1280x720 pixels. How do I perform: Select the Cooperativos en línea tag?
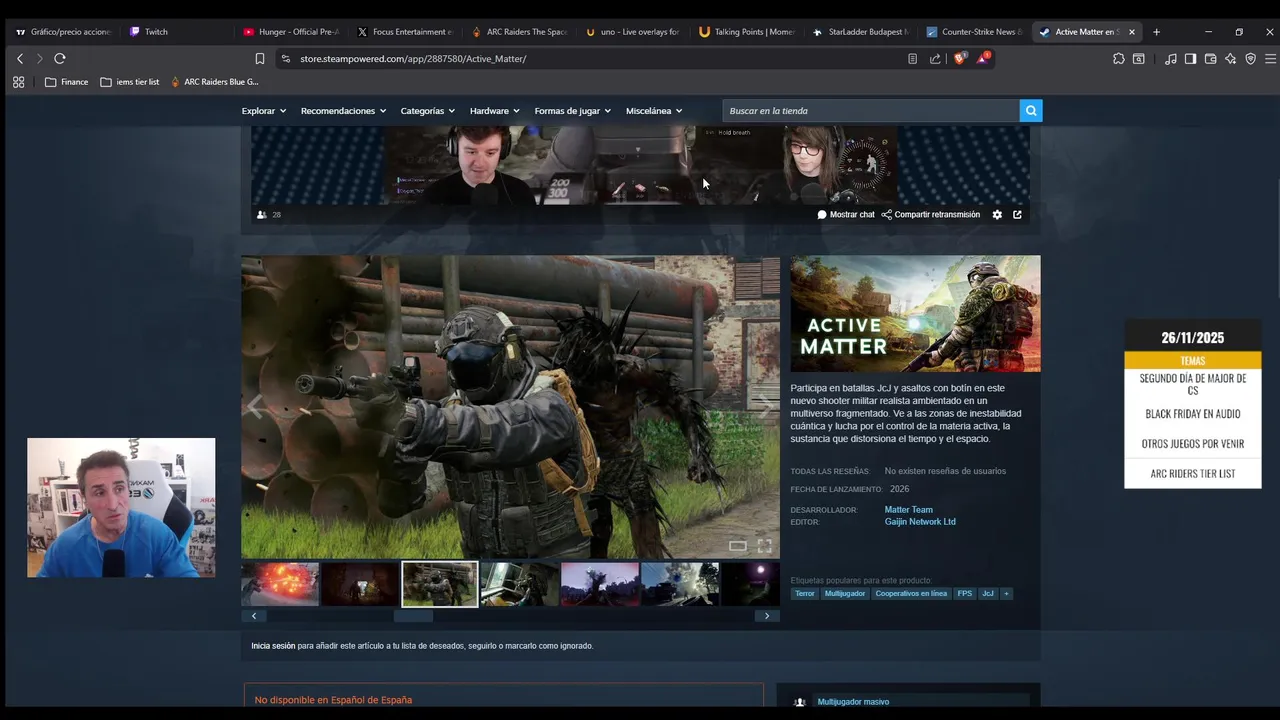[911, 594]
